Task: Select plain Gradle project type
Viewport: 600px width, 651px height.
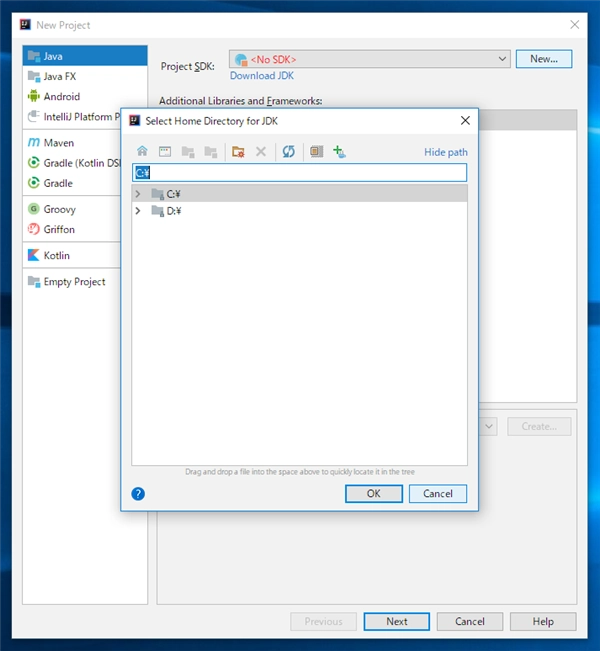Action: click(72, 183)
